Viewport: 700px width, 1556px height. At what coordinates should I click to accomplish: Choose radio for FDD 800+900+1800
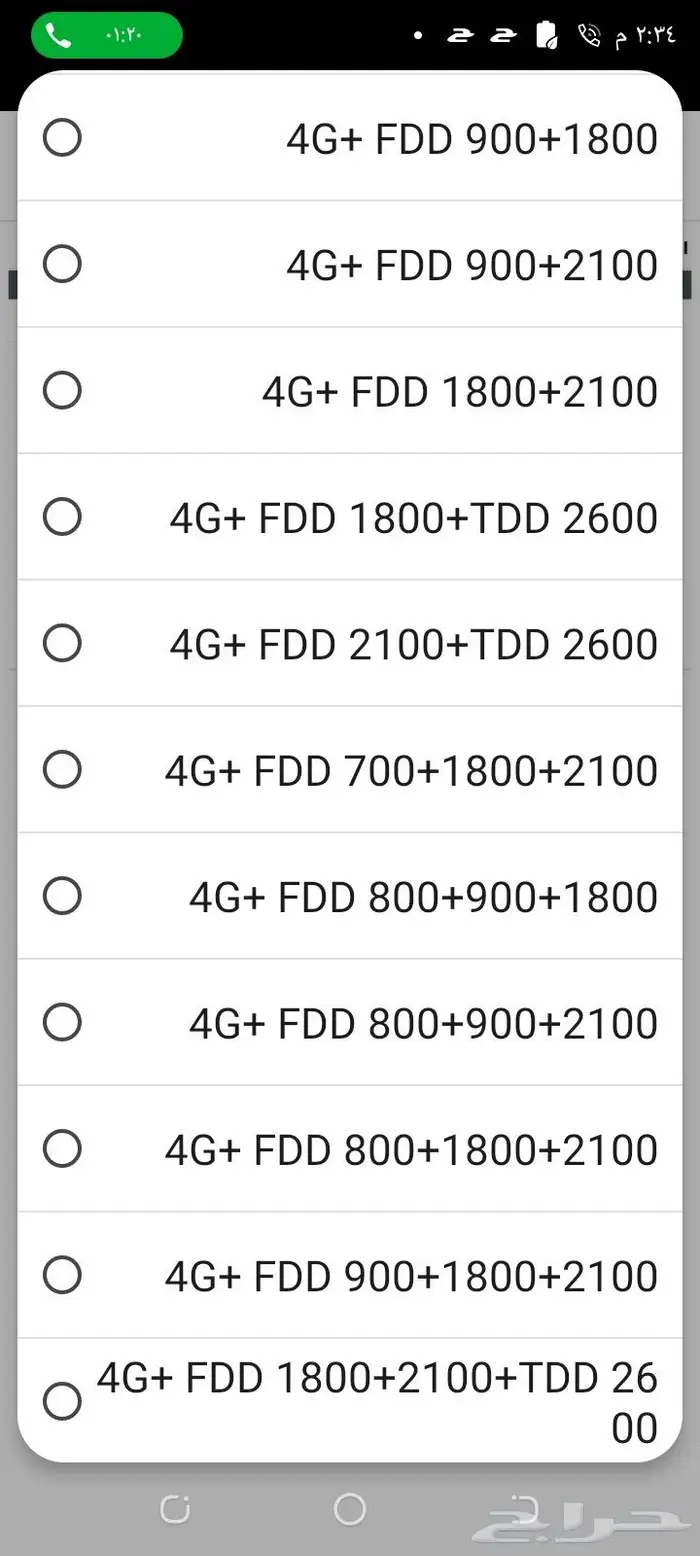pos(62,896)
